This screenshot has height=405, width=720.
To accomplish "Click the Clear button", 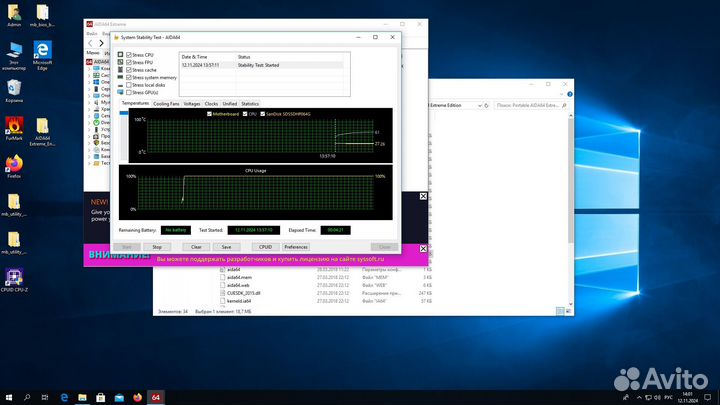I will coord(196,247).
